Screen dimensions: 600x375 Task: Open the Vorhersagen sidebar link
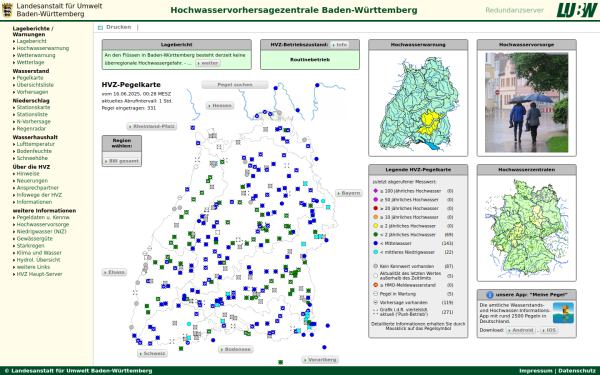coord(33,92)
